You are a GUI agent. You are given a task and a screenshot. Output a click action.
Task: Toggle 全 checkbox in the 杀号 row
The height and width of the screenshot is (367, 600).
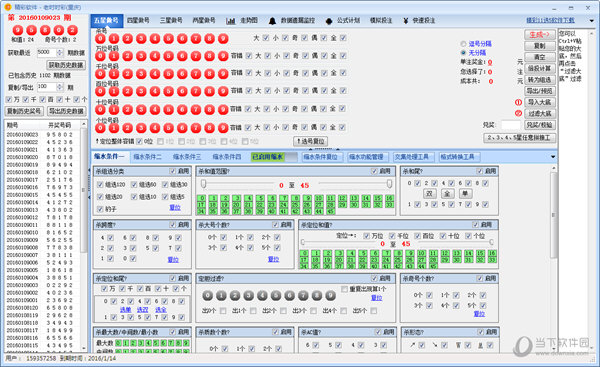coord(343,38)
